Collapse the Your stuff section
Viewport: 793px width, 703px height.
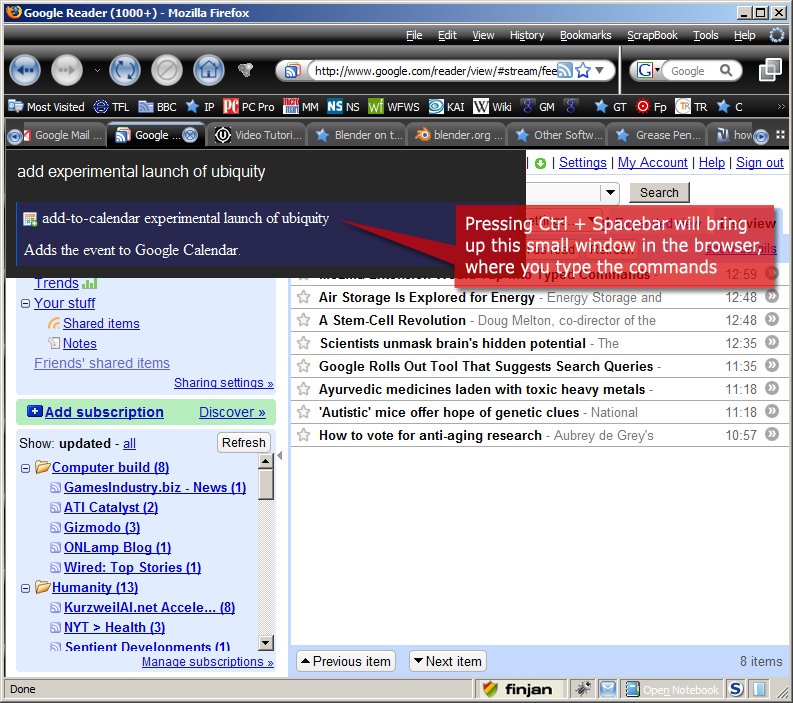coord(25,303)
